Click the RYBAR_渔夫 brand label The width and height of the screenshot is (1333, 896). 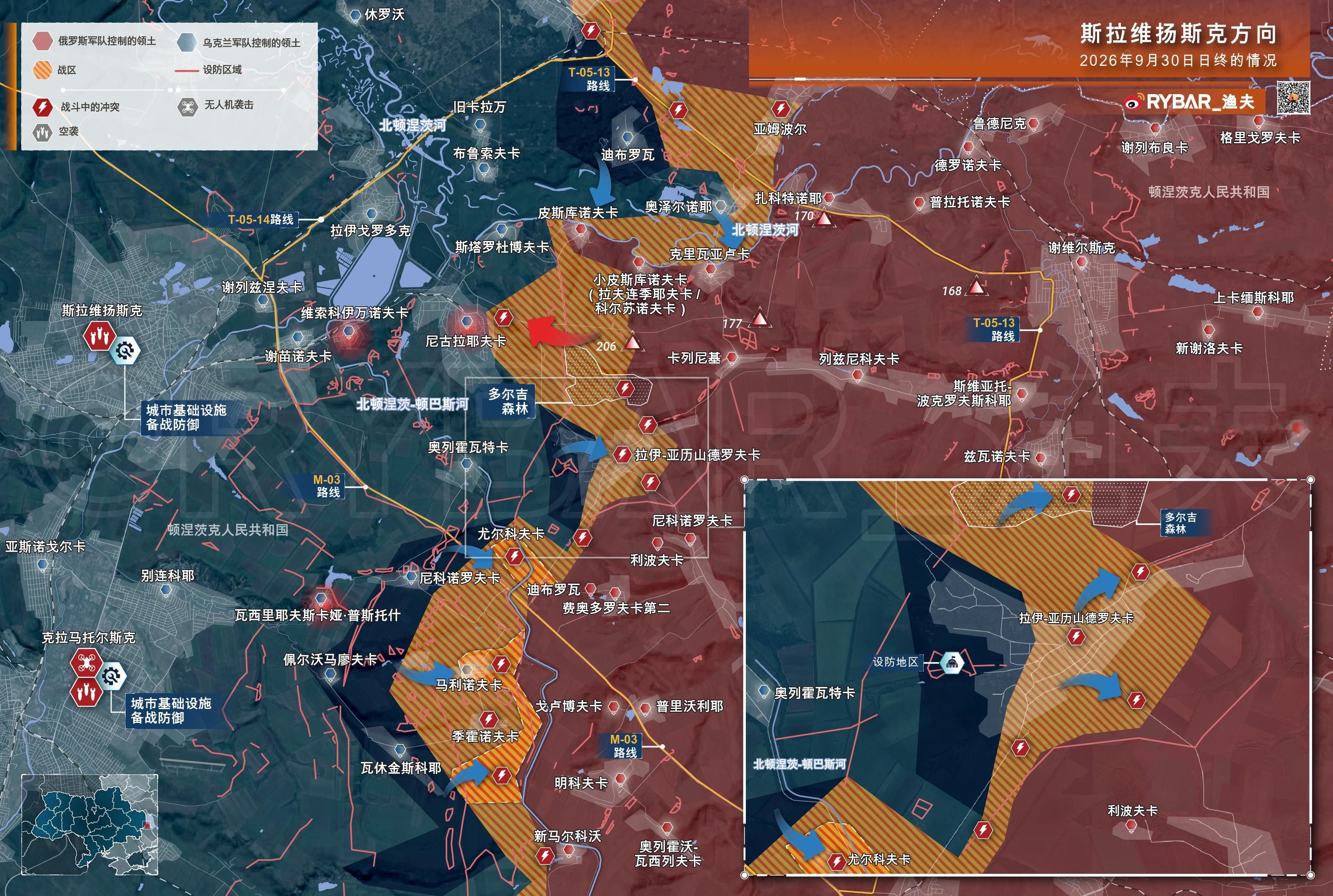click(1201, 102)
